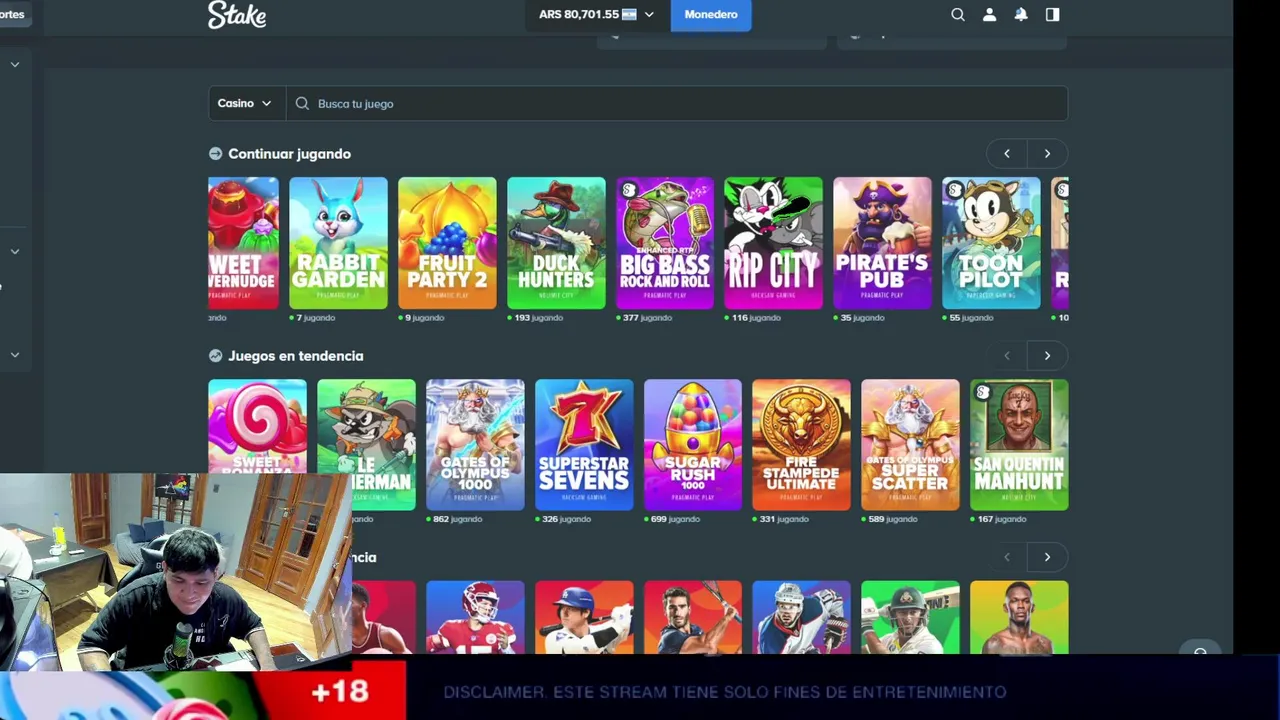Expand the top sidebar chevron
The width and height of the screenshot is (1280, 720).
(15, 64)
